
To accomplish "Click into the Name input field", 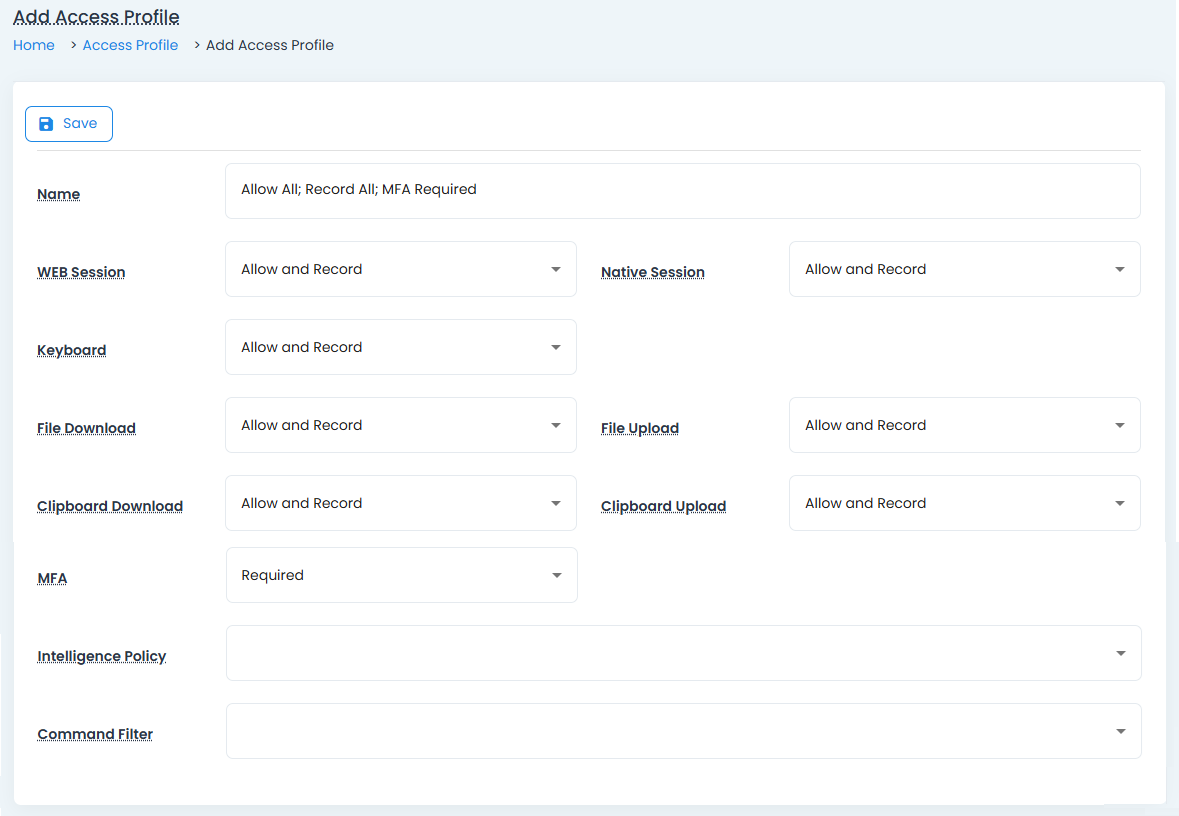I will click(x=682, y=190).
